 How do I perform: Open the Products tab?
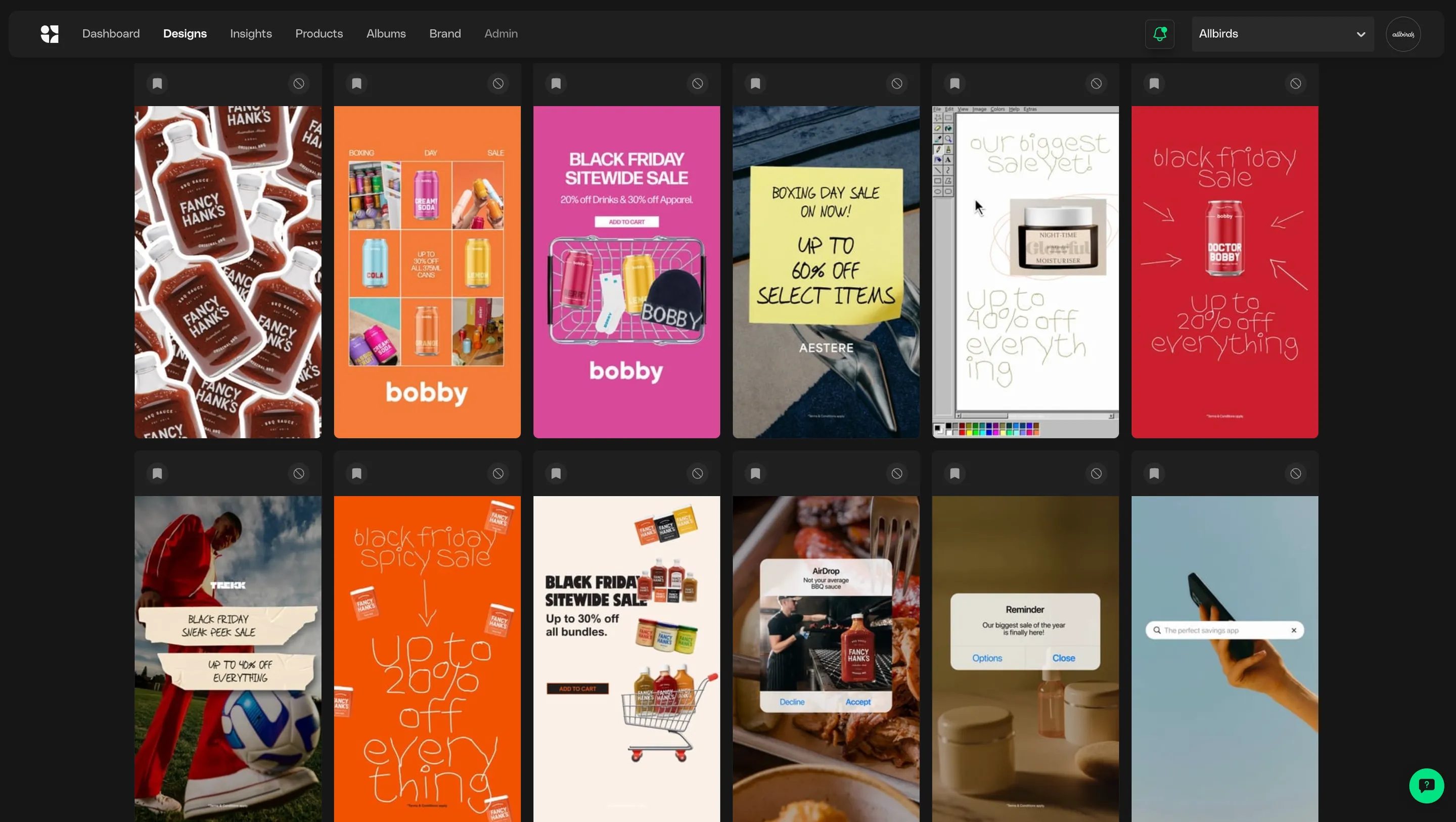coord(319,34)
